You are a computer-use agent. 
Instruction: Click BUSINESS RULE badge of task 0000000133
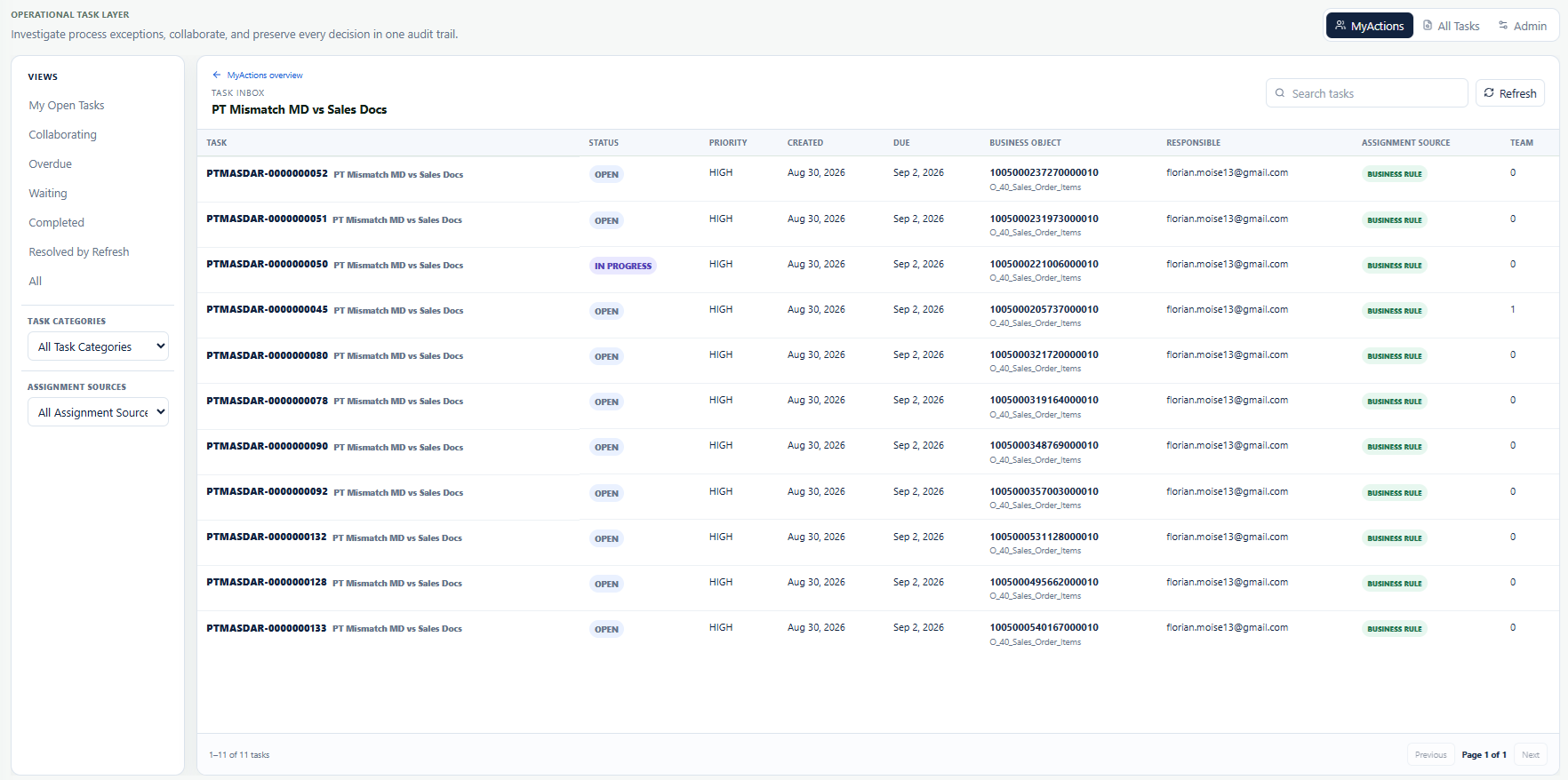(x=1395, y=629)
